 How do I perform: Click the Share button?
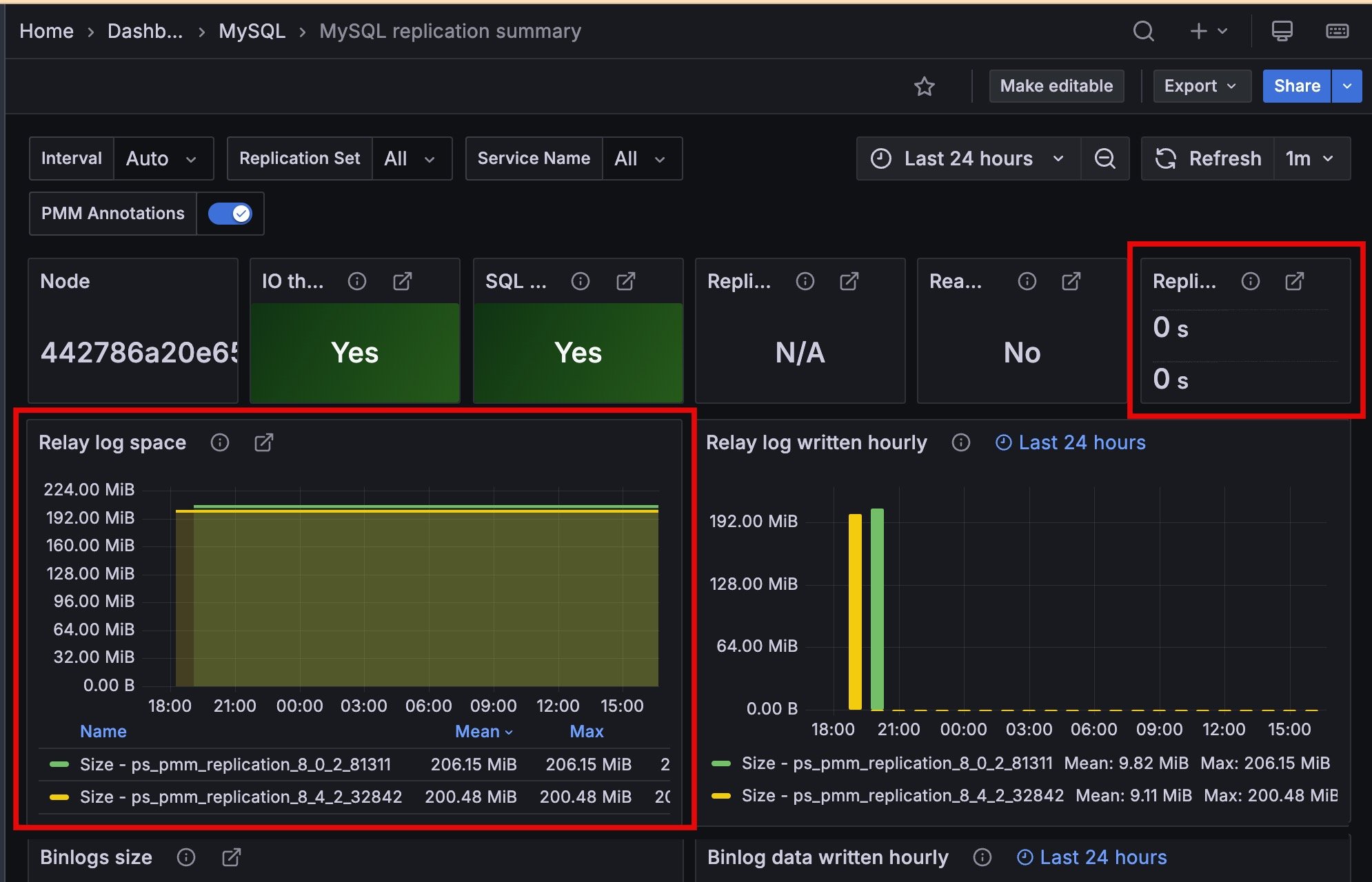click(x=1296, y=86)
